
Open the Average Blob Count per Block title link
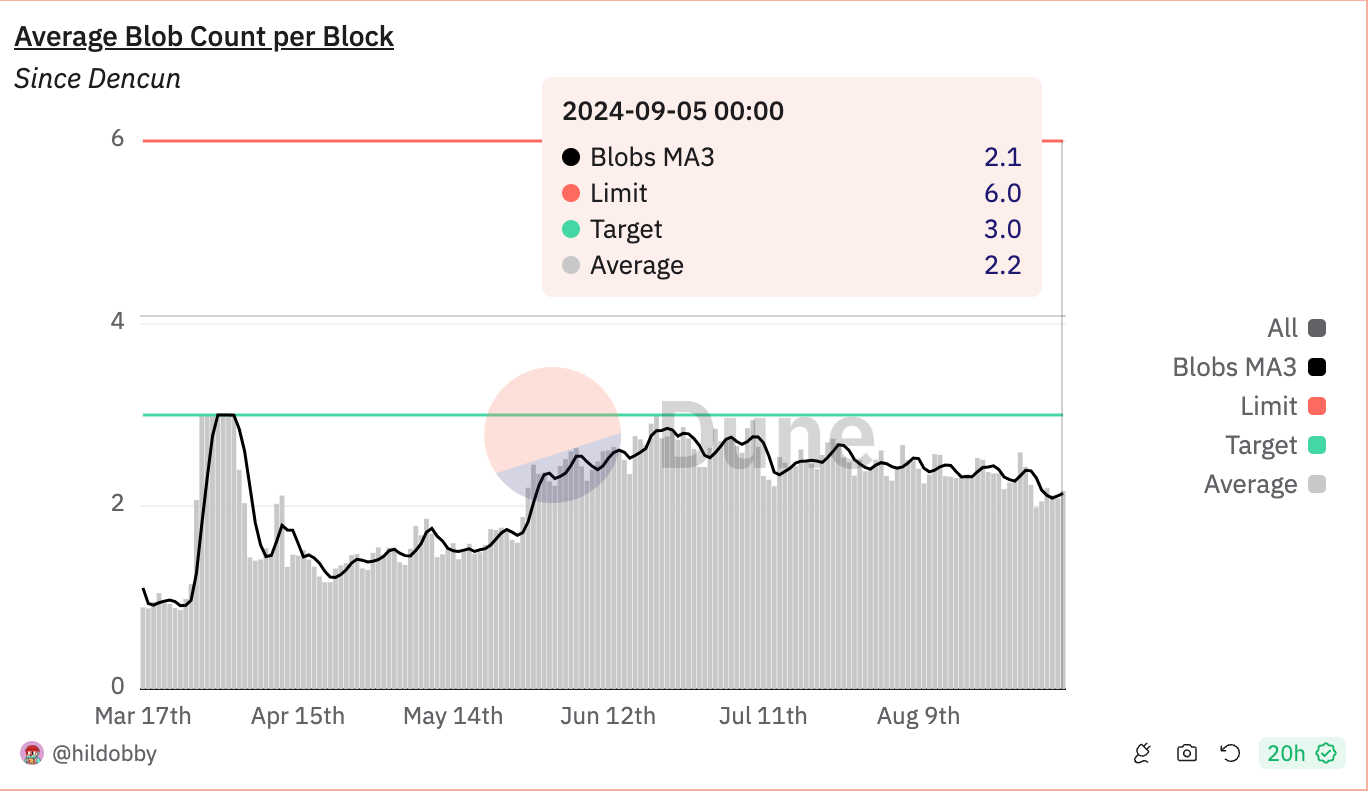click(x=204, y=37)
